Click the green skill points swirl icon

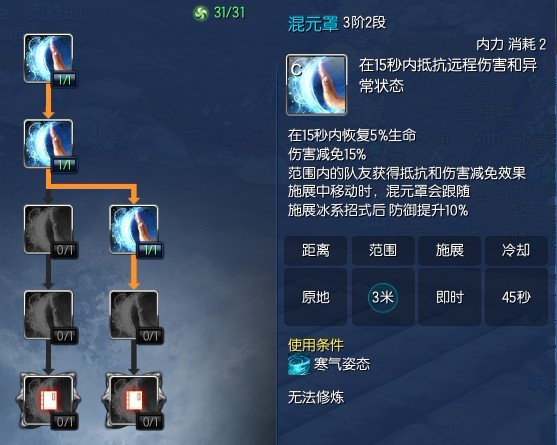(x=200, y=13)
